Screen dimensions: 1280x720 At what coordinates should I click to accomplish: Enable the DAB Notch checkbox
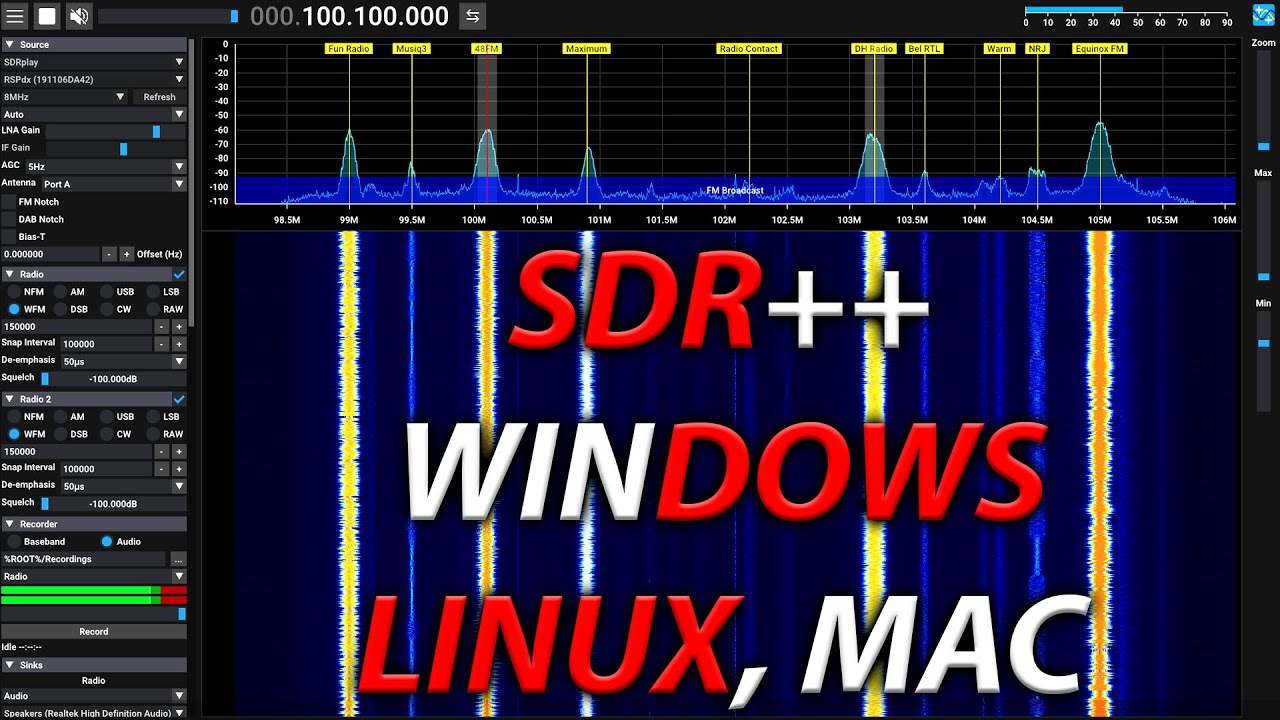pyautogui.click(x=9, y=219)
